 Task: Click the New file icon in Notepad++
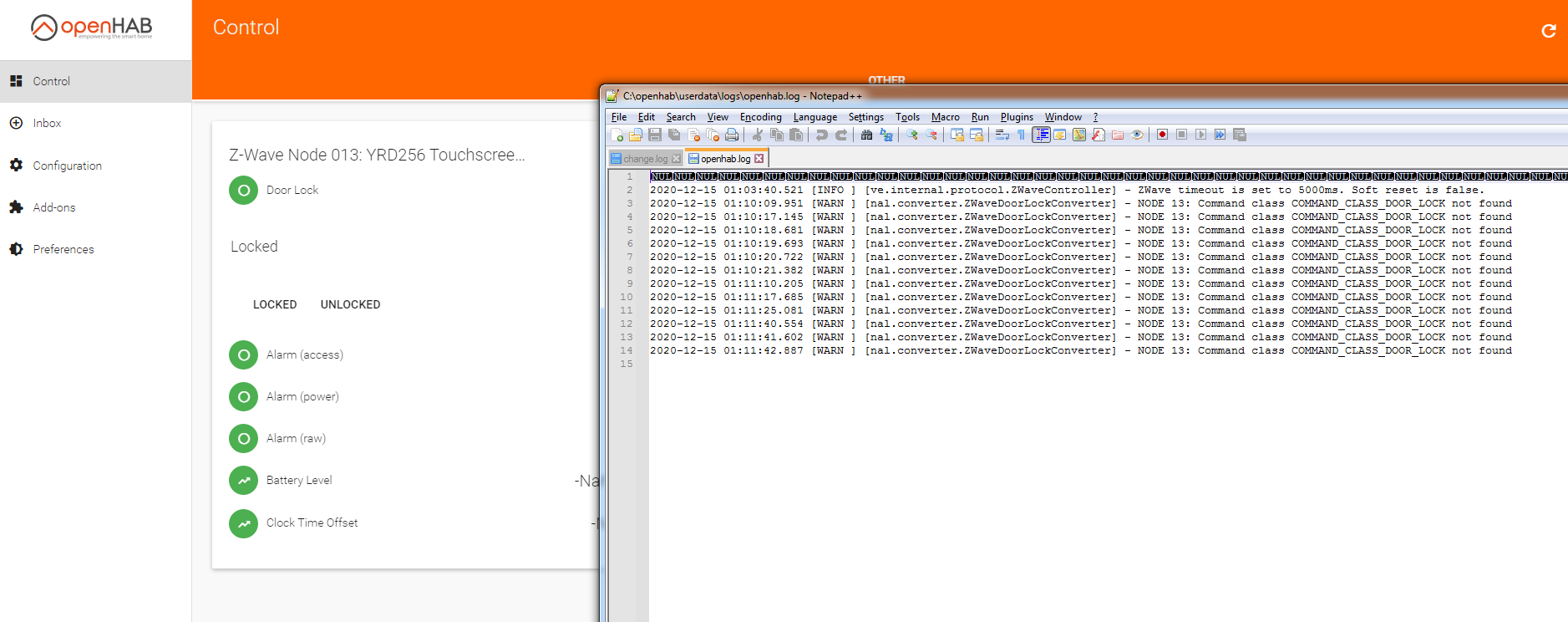click(617, 135)
